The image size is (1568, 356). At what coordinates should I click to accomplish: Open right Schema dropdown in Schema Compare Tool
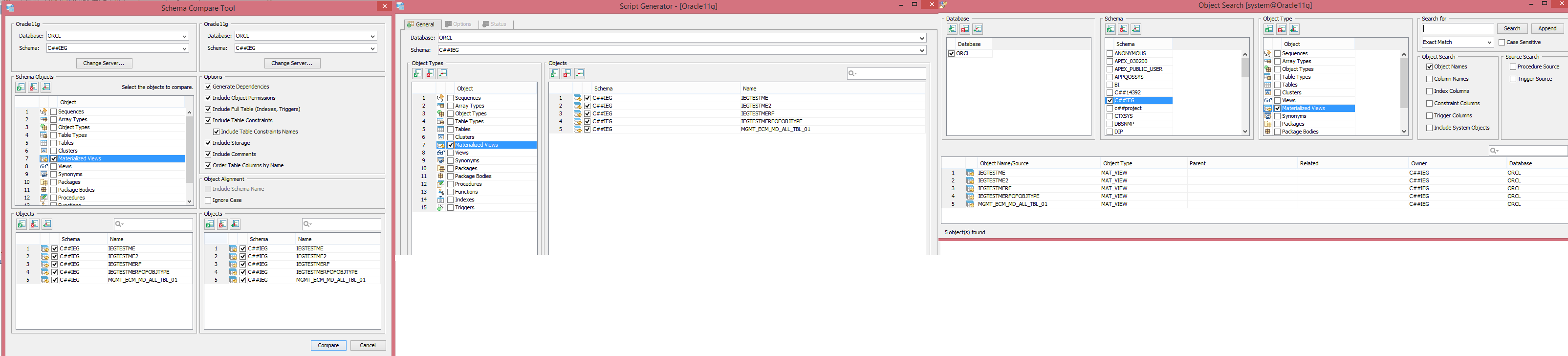point(372,49)
